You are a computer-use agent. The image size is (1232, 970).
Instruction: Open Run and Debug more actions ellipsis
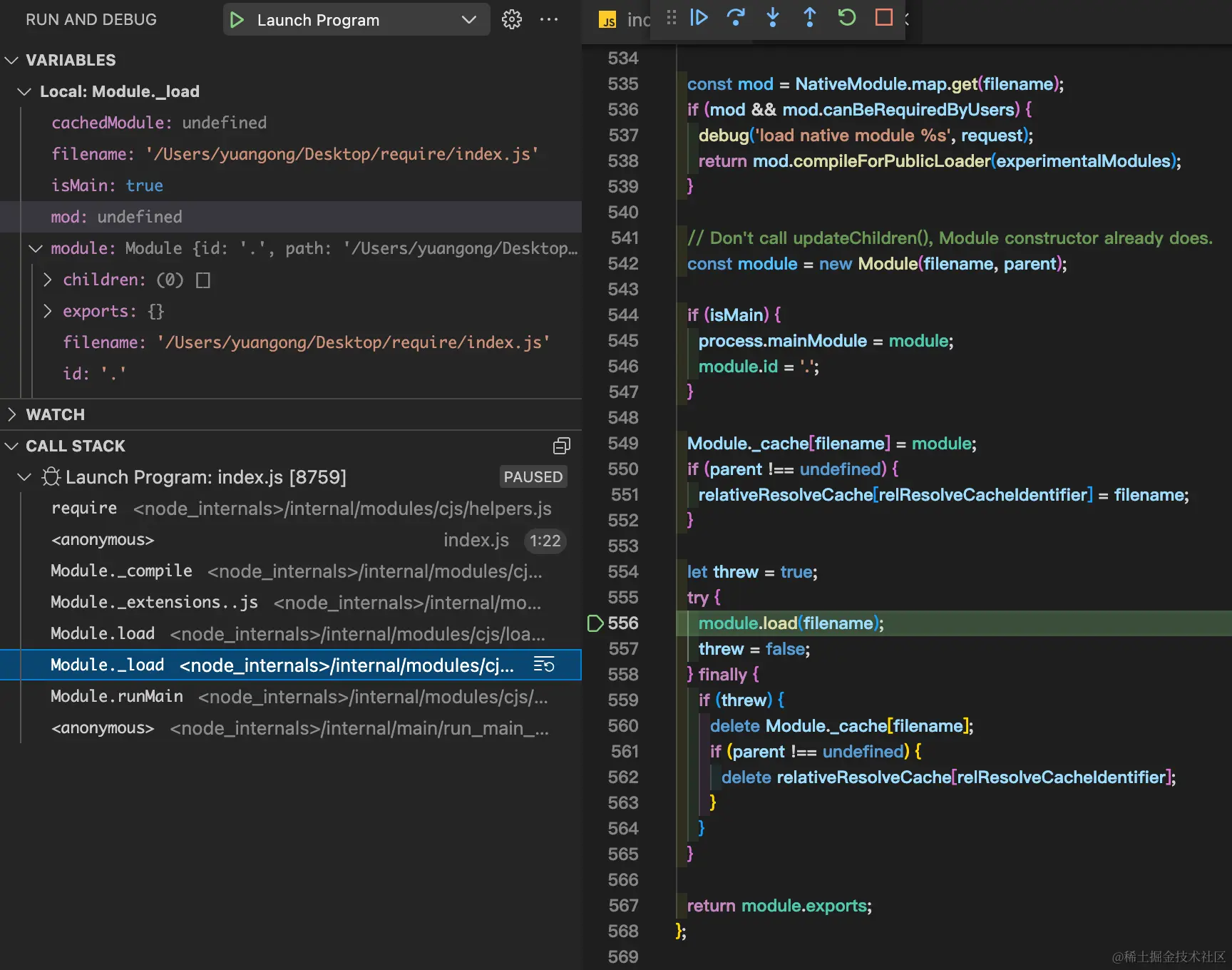click(549, 19)
